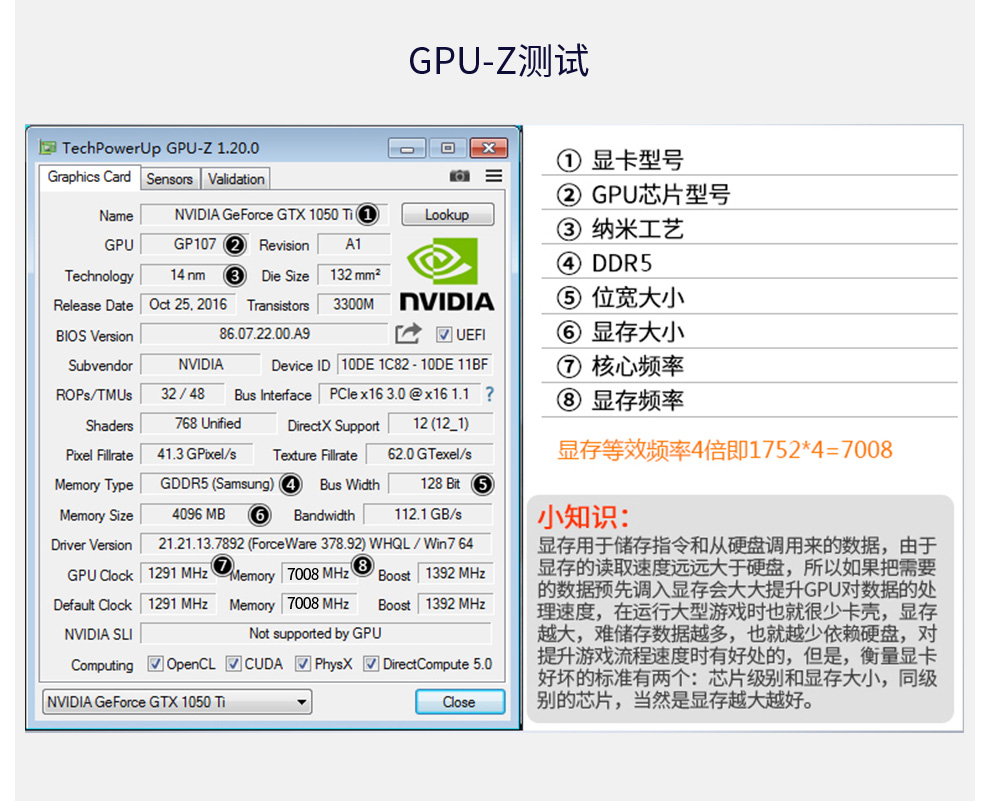Click the Transistors field showing 3300M
990x801 pixels.
point(354,305)
